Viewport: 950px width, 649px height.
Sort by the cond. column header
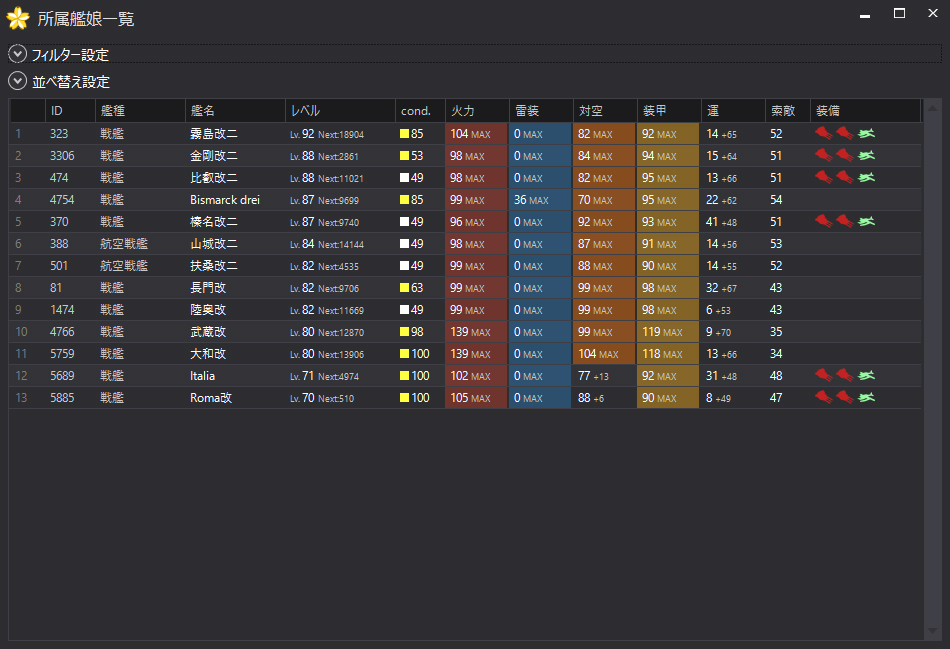[x=420, y=111]
